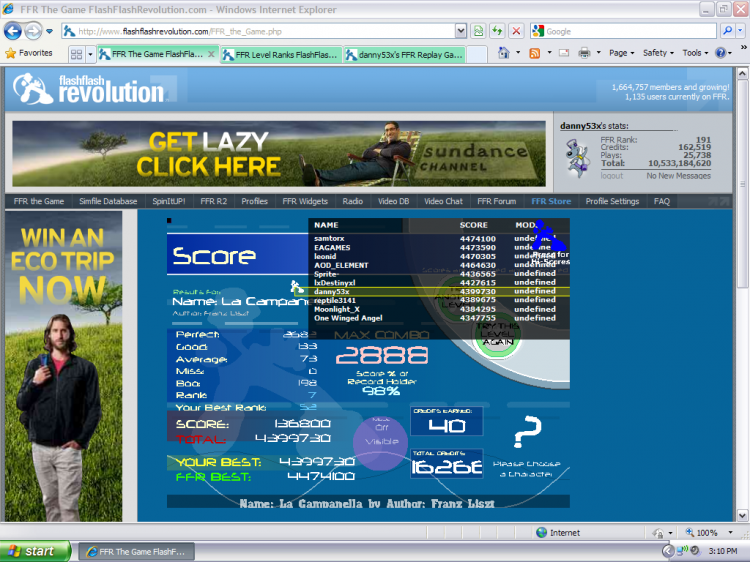
Task: Click green Try This Level Again button
Action: pyautogui.click(x=497, y=336)
